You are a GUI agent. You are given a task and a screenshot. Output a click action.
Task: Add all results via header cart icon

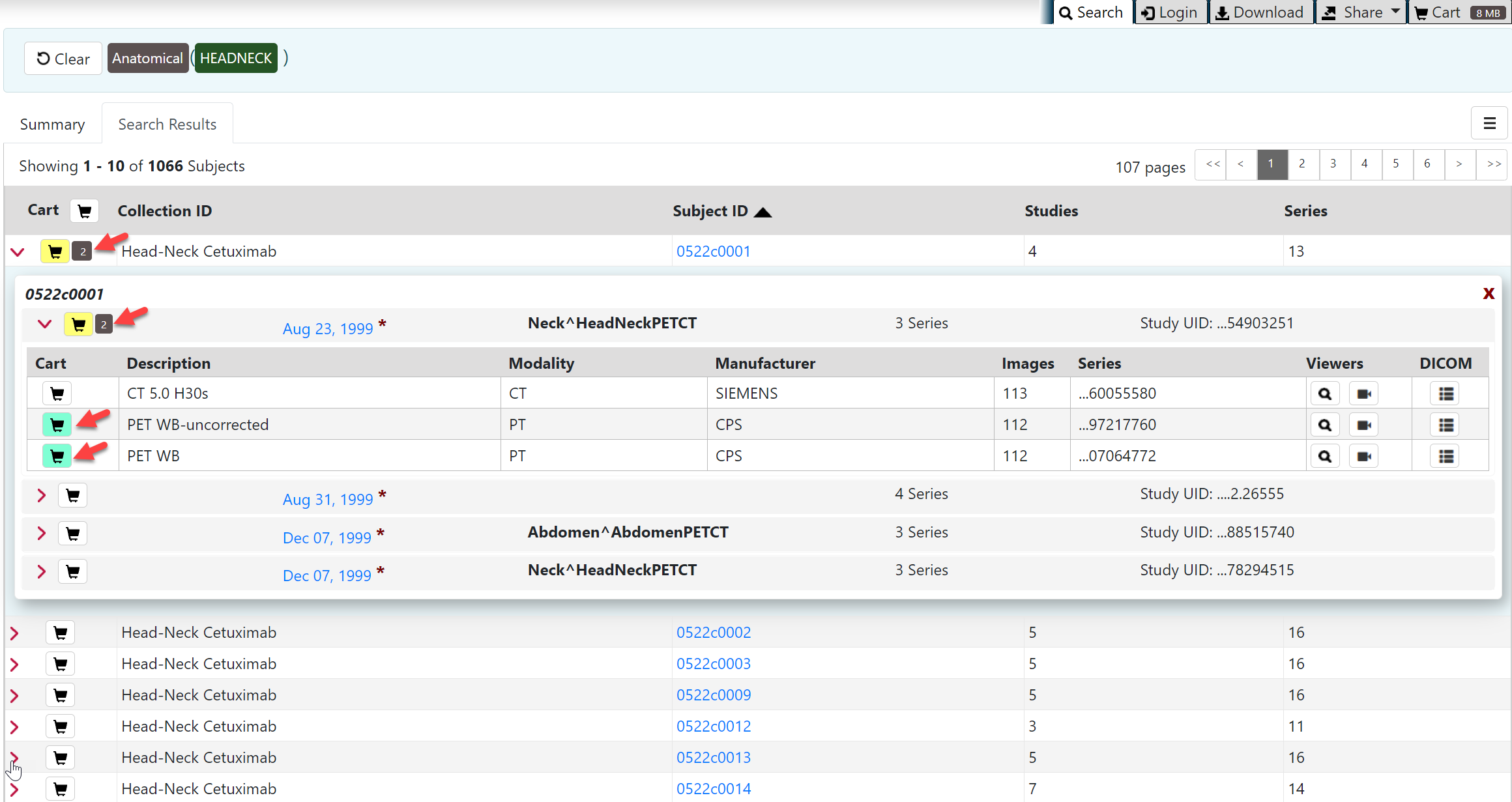pyautogui.click(x=84, y=210)
